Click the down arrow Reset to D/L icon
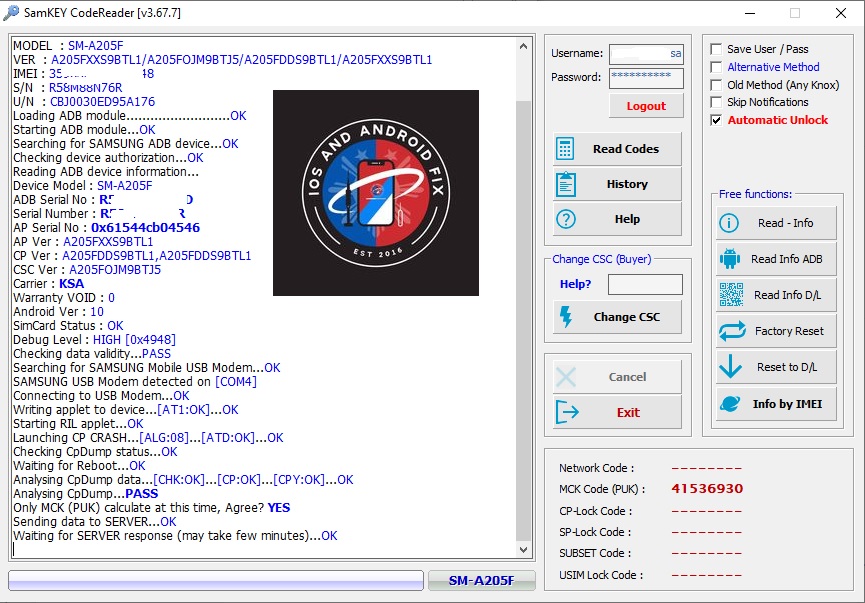The width and height of the screenshot is (865, 603). point(730,367)
